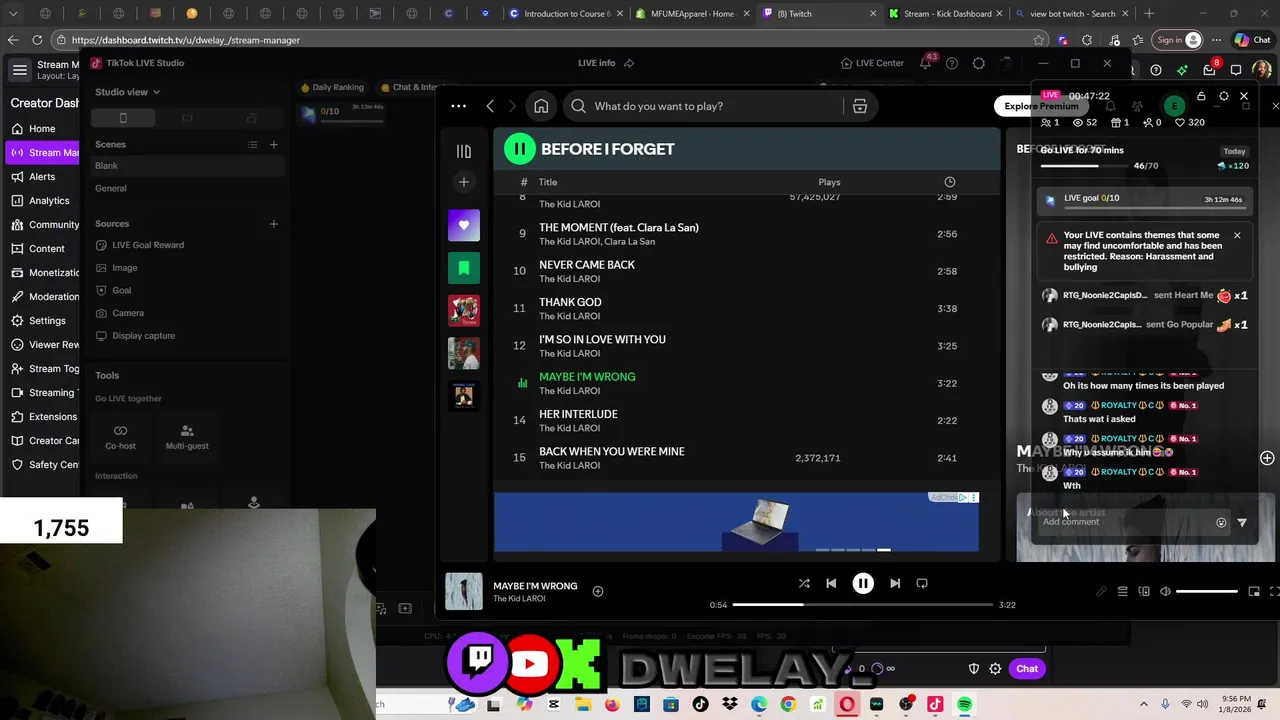Screen dimensions: 1280x720
Task: Open the LIVE goal 0/10 card
Action: coord(1143,199)
